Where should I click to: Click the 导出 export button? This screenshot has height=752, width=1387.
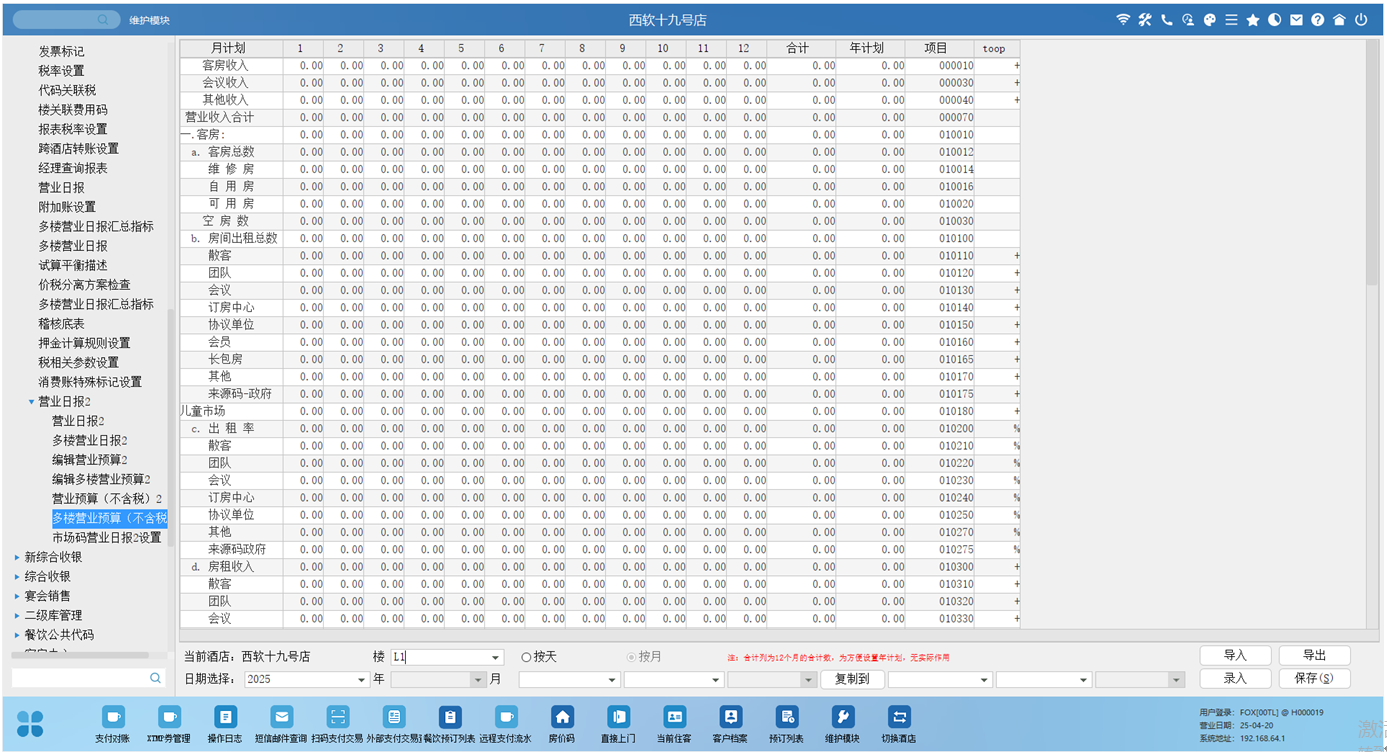(x=1314, y=656)
